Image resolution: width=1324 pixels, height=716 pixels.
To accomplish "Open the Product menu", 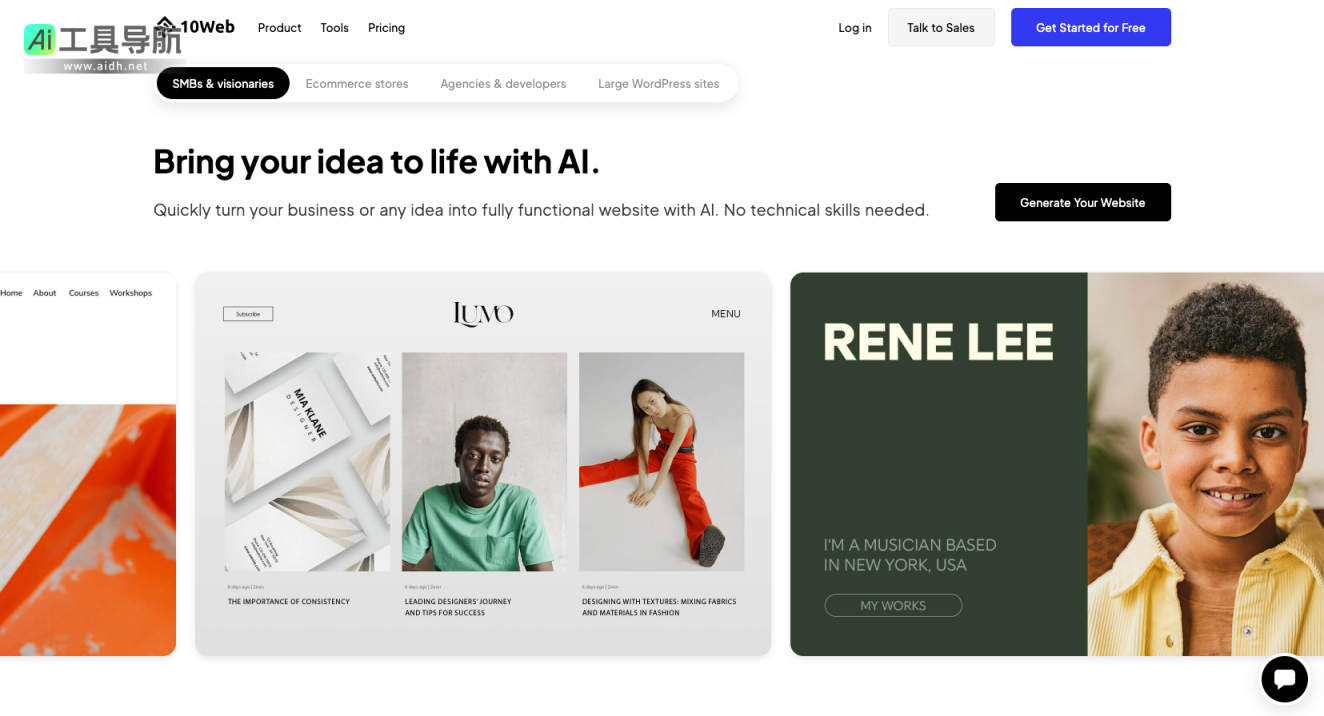I will 279,28.
